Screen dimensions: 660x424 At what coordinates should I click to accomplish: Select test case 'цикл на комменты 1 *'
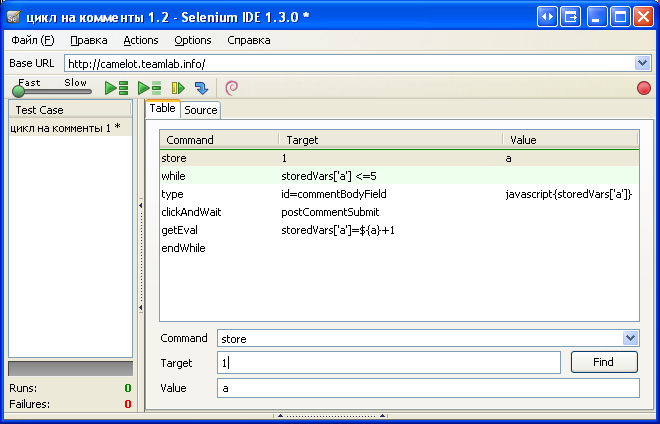tap(70, 128)
